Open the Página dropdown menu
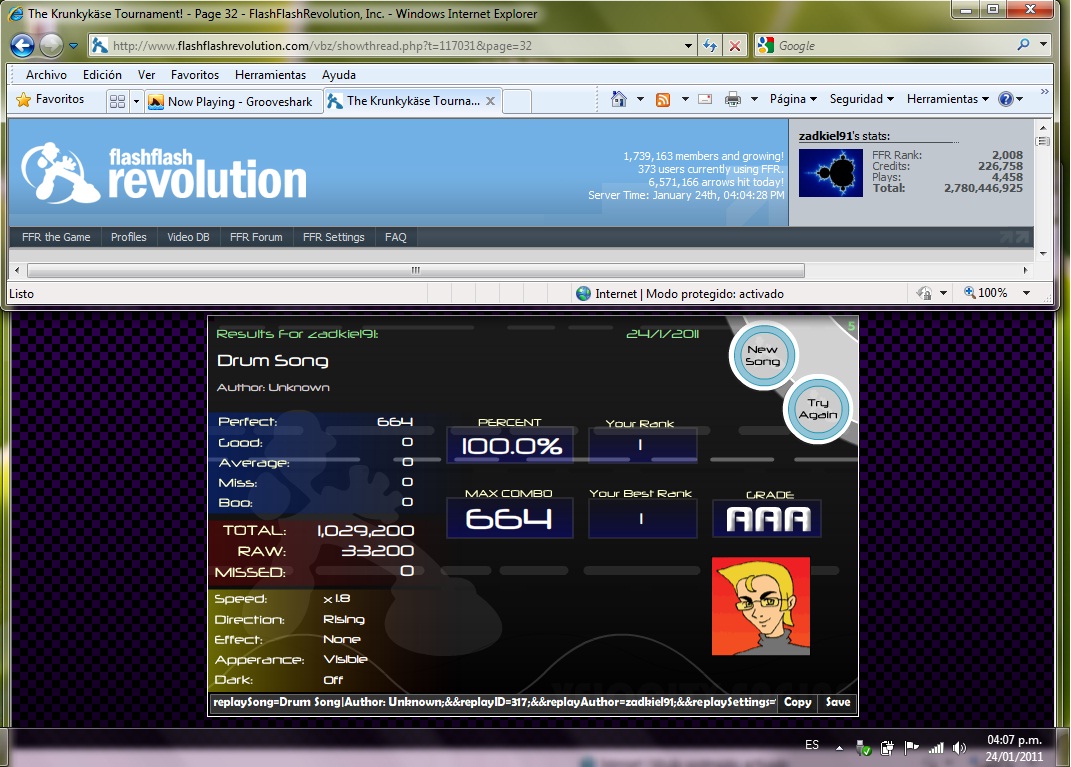Image resolution: width=1071 pixels, height=767 pixels. point(793,99)
